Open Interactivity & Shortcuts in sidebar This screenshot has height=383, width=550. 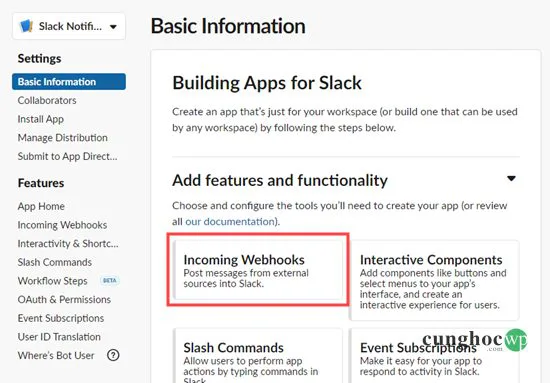pos(68,243)
